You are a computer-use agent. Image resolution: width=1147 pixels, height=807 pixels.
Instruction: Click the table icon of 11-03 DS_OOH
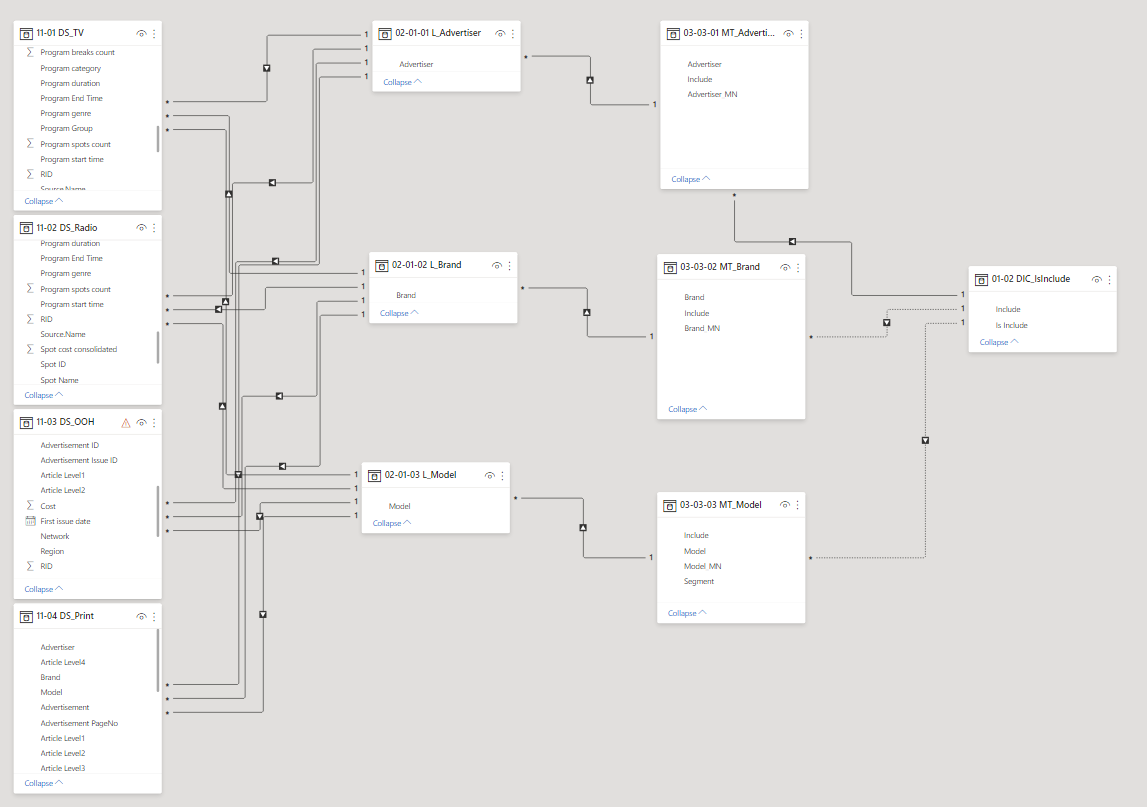click(26, 423)
